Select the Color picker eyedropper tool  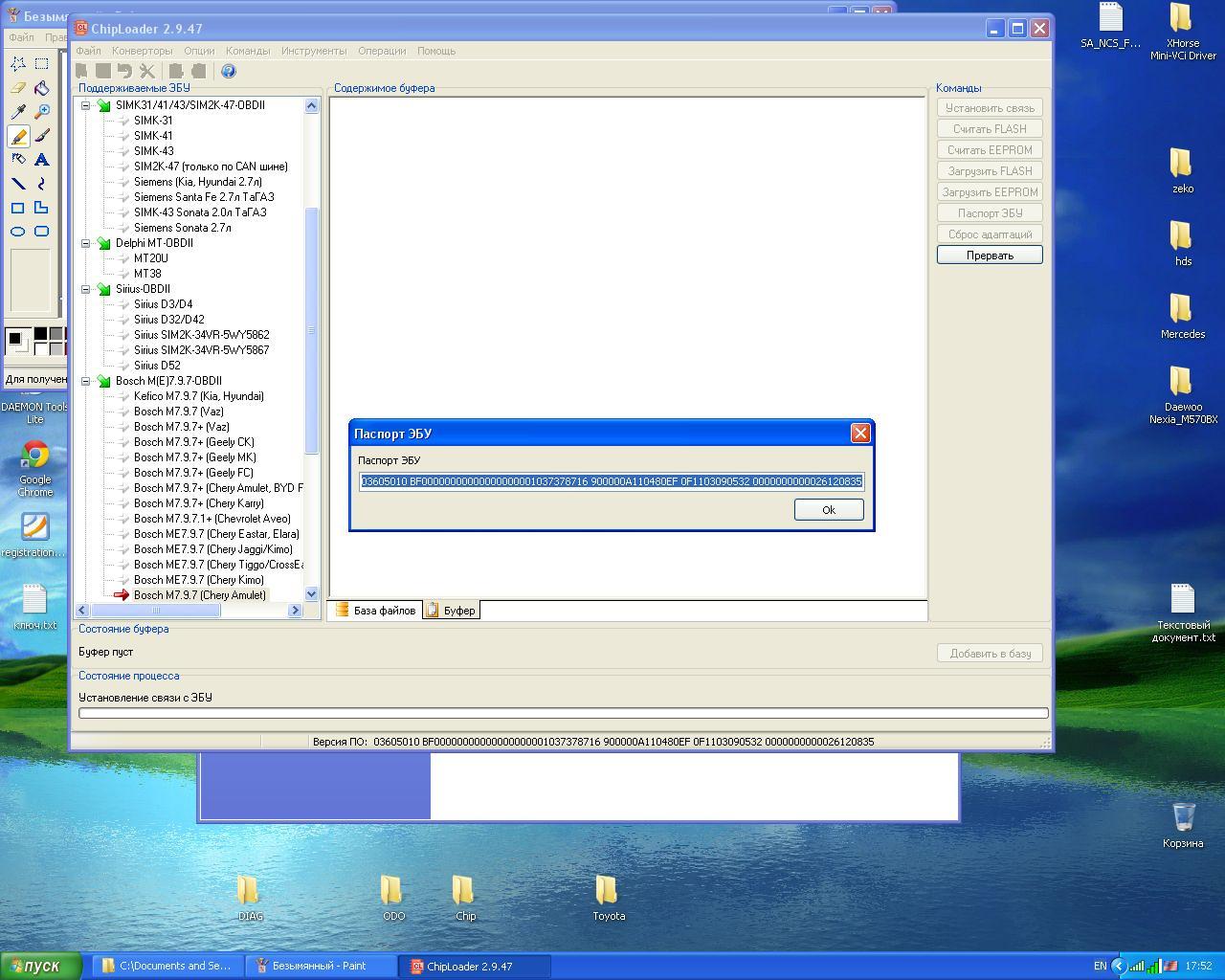point(17,112)
